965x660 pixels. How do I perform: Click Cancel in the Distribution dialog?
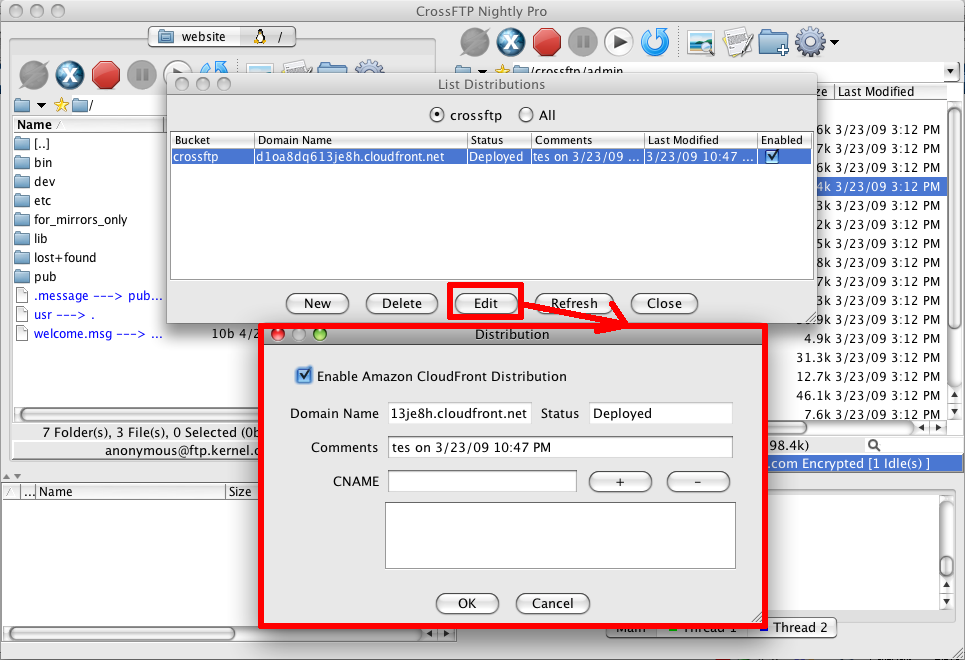[x=553, y=603]
